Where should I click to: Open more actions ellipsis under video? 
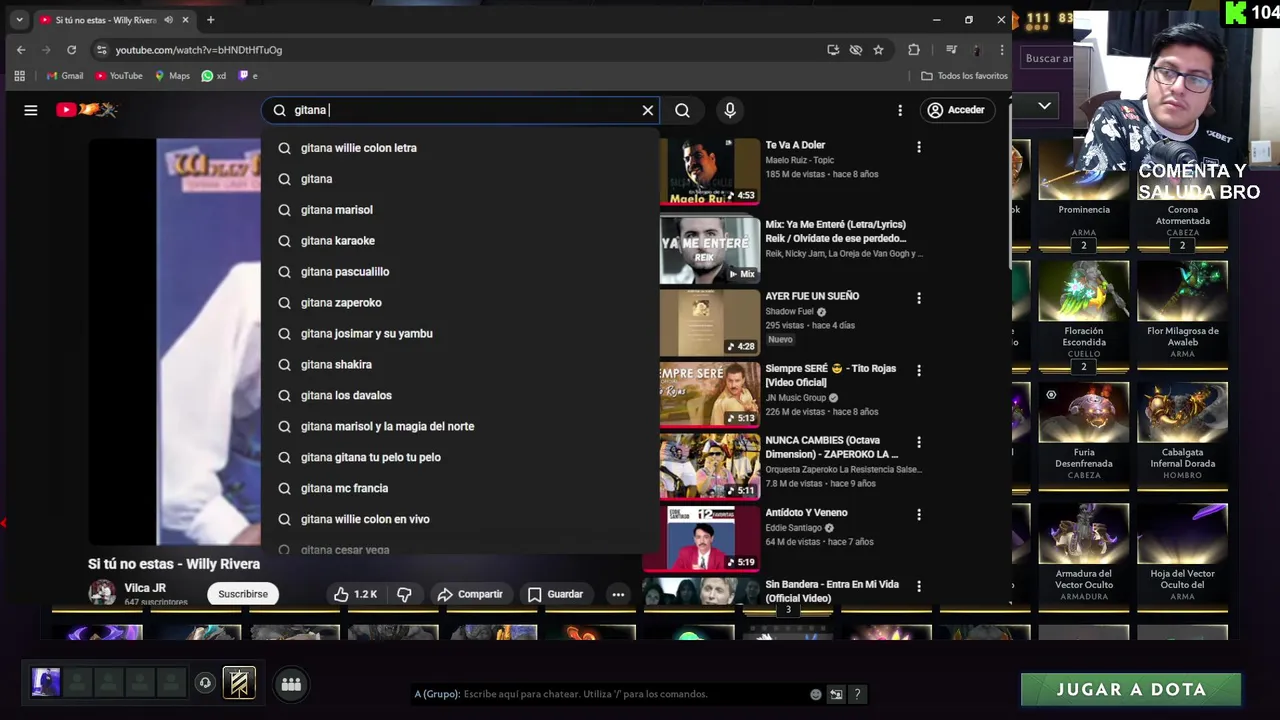pos(618,594)
